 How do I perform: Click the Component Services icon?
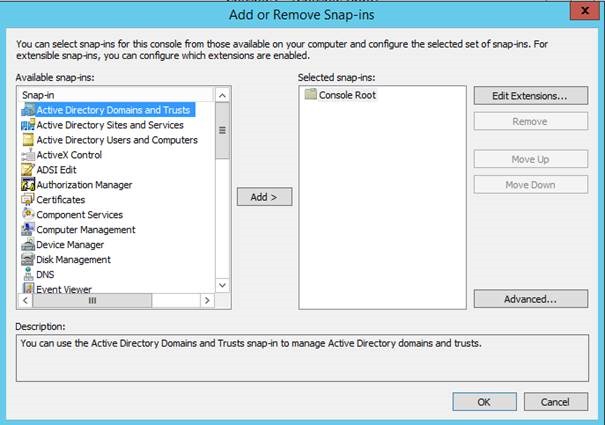pos(28,215)
